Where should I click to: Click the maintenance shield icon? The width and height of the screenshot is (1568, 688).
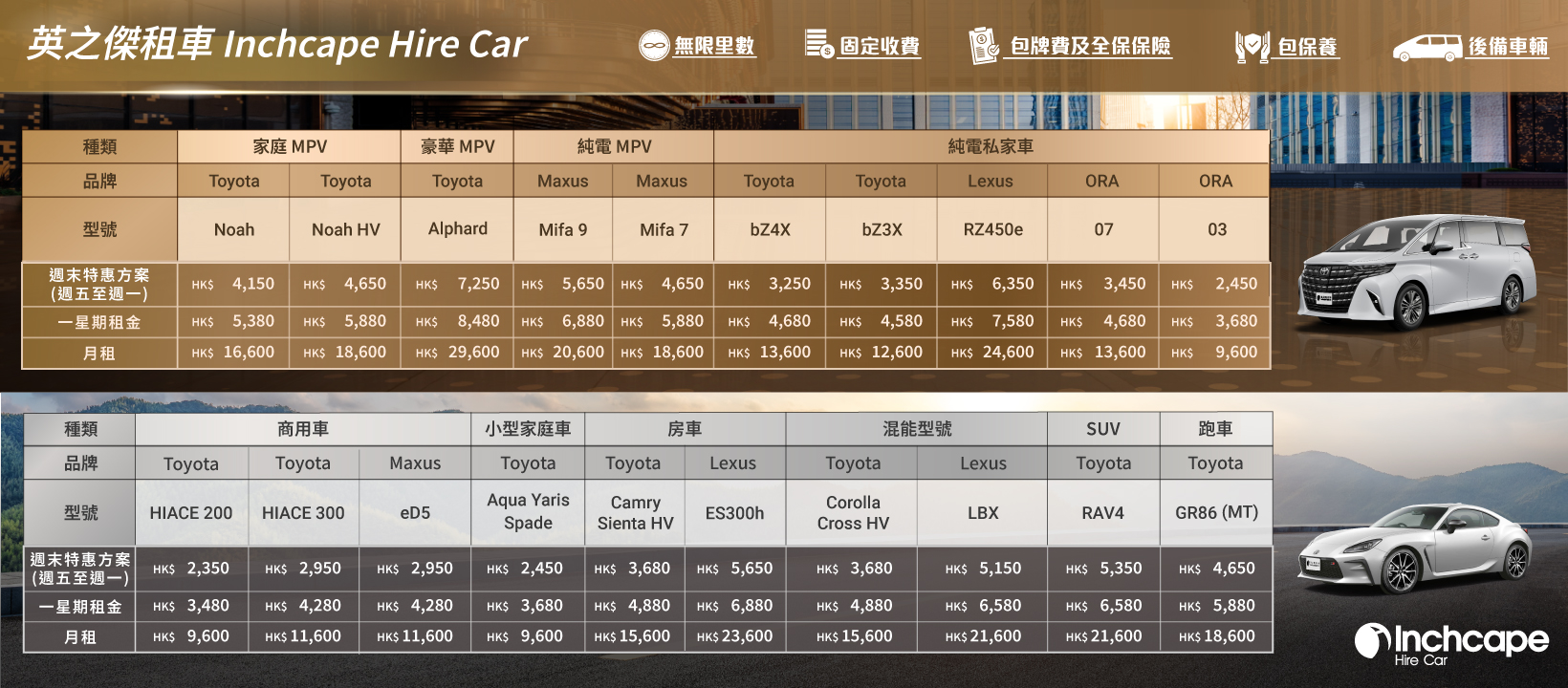(1252, 46)
